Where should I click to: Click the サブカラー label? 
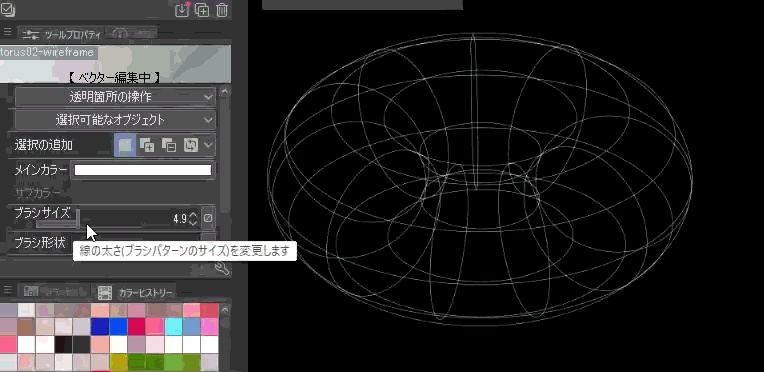38,192
